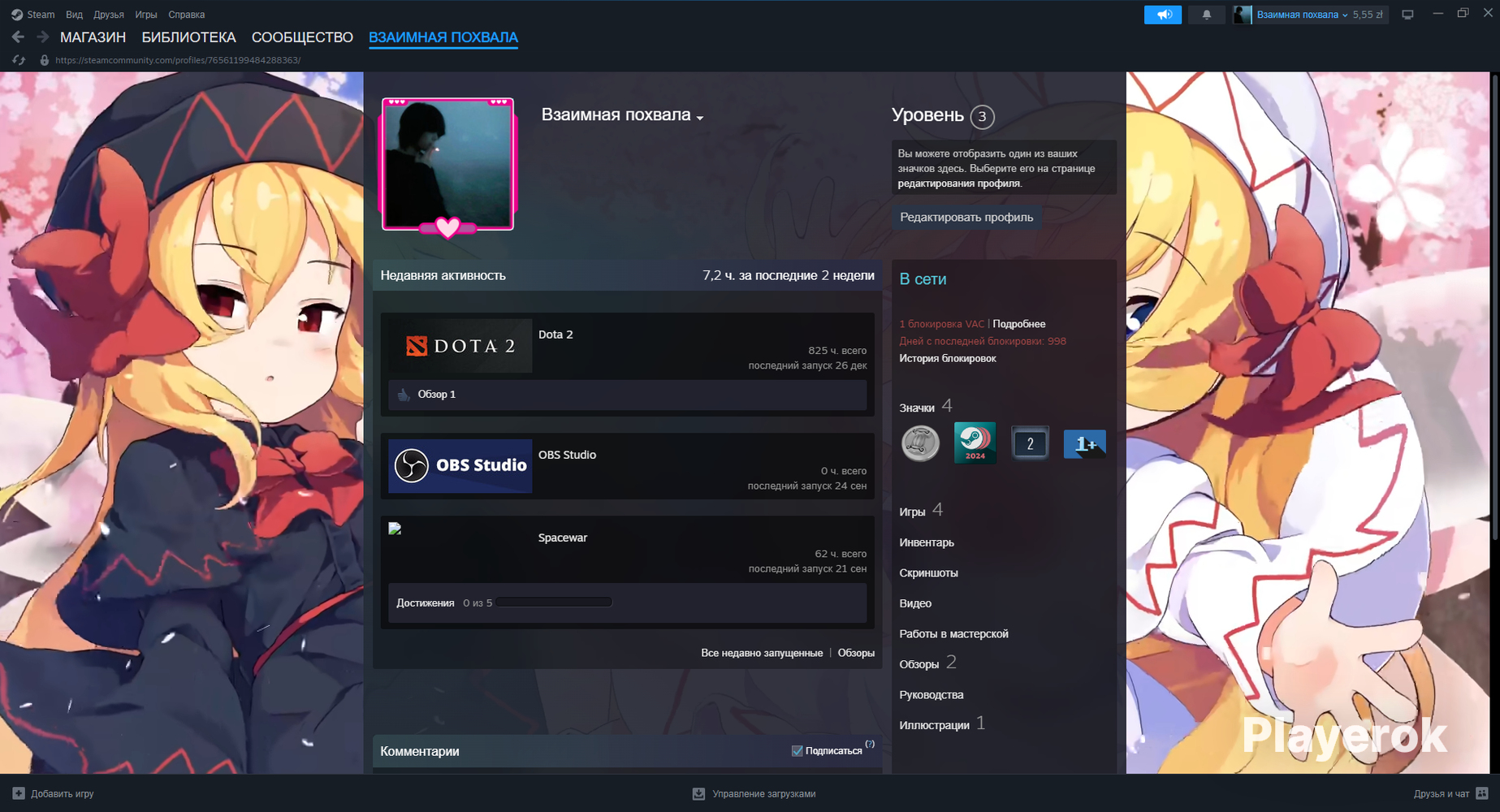Click the level 3 circle badge
1500x812 pixels.
point(982,117)
